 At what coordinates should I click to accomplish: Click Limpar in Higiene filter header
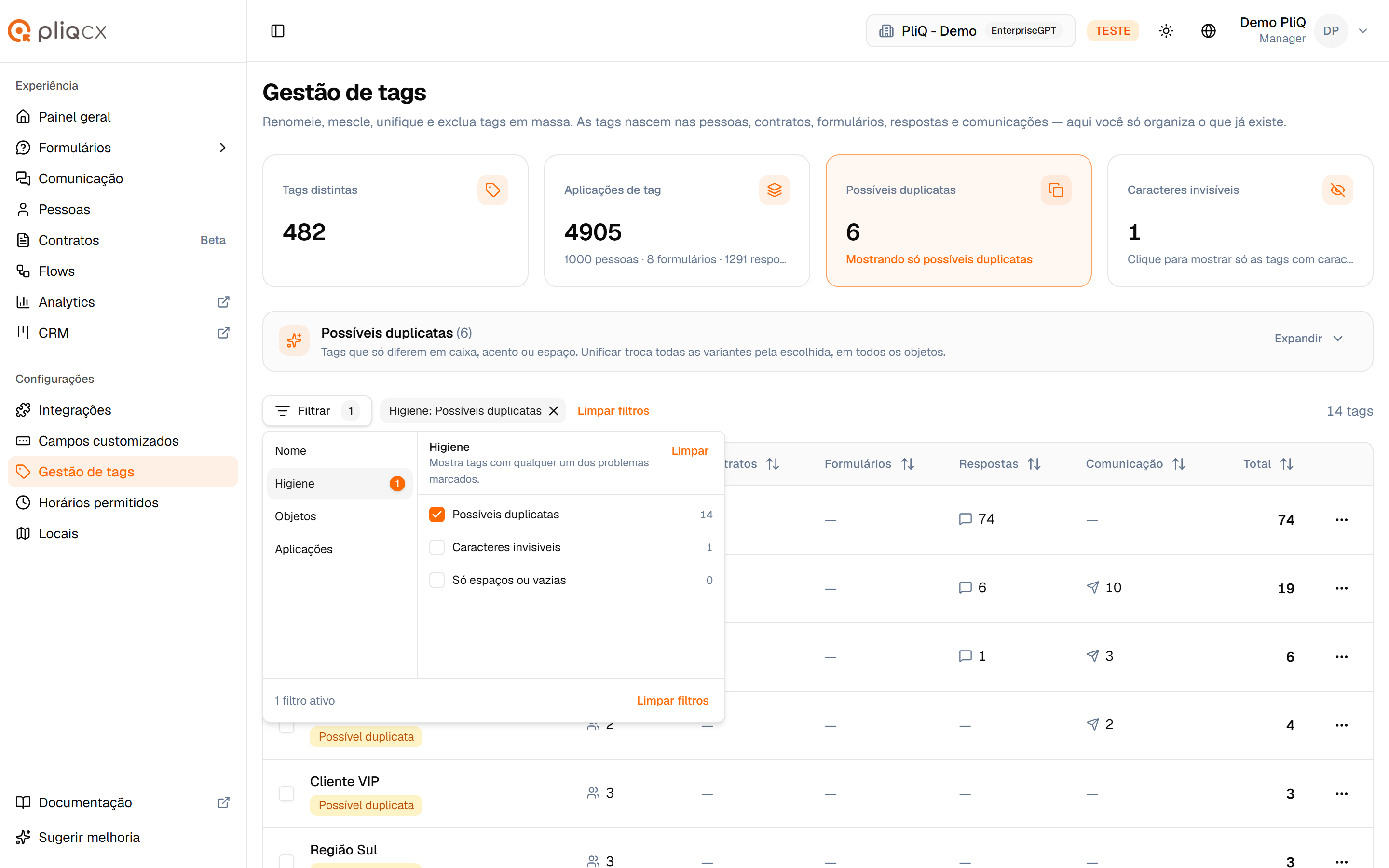coord(689,451)
